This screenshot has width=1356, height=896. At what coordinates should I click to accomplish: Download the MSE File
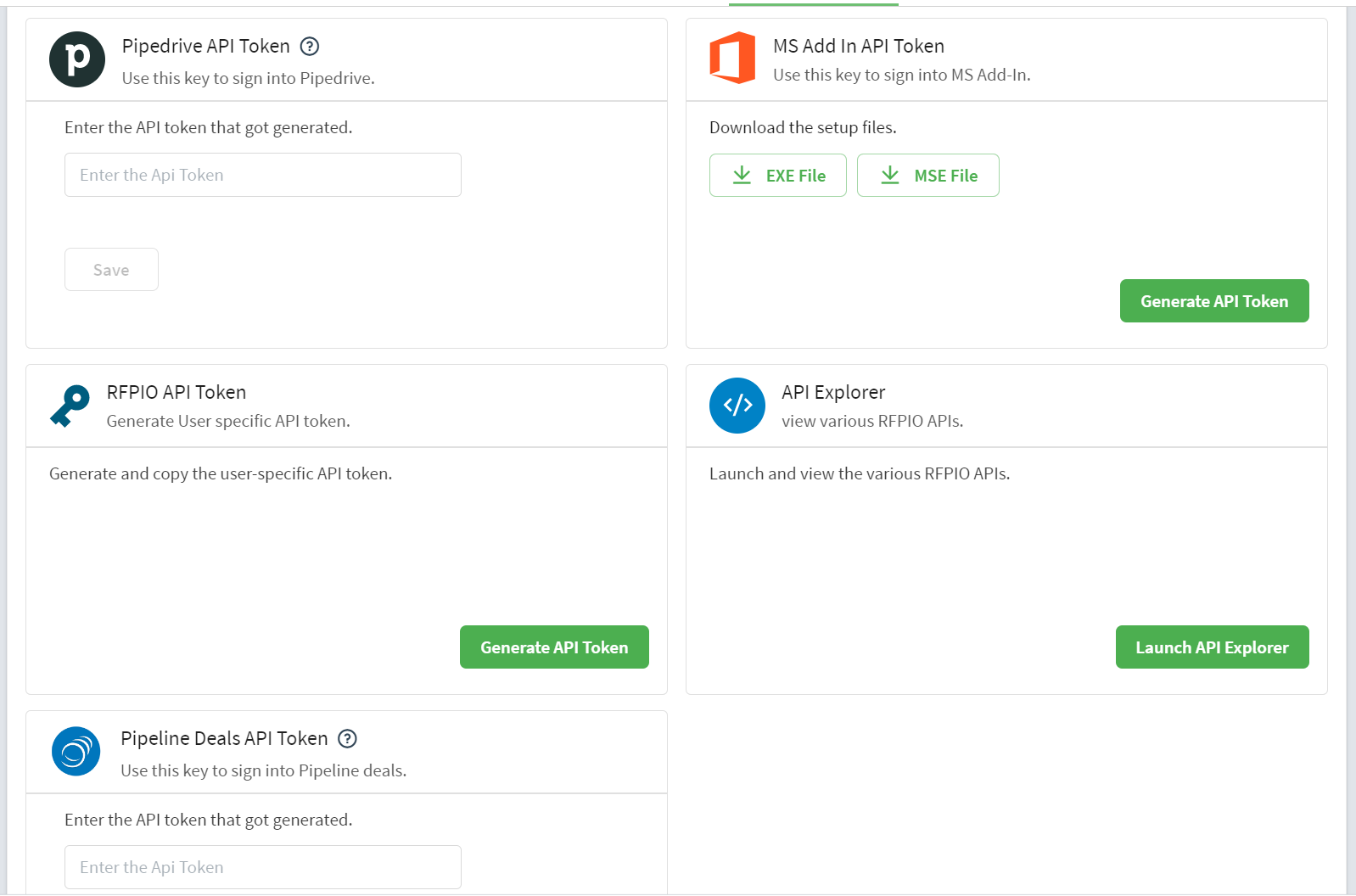coord(928,175)
